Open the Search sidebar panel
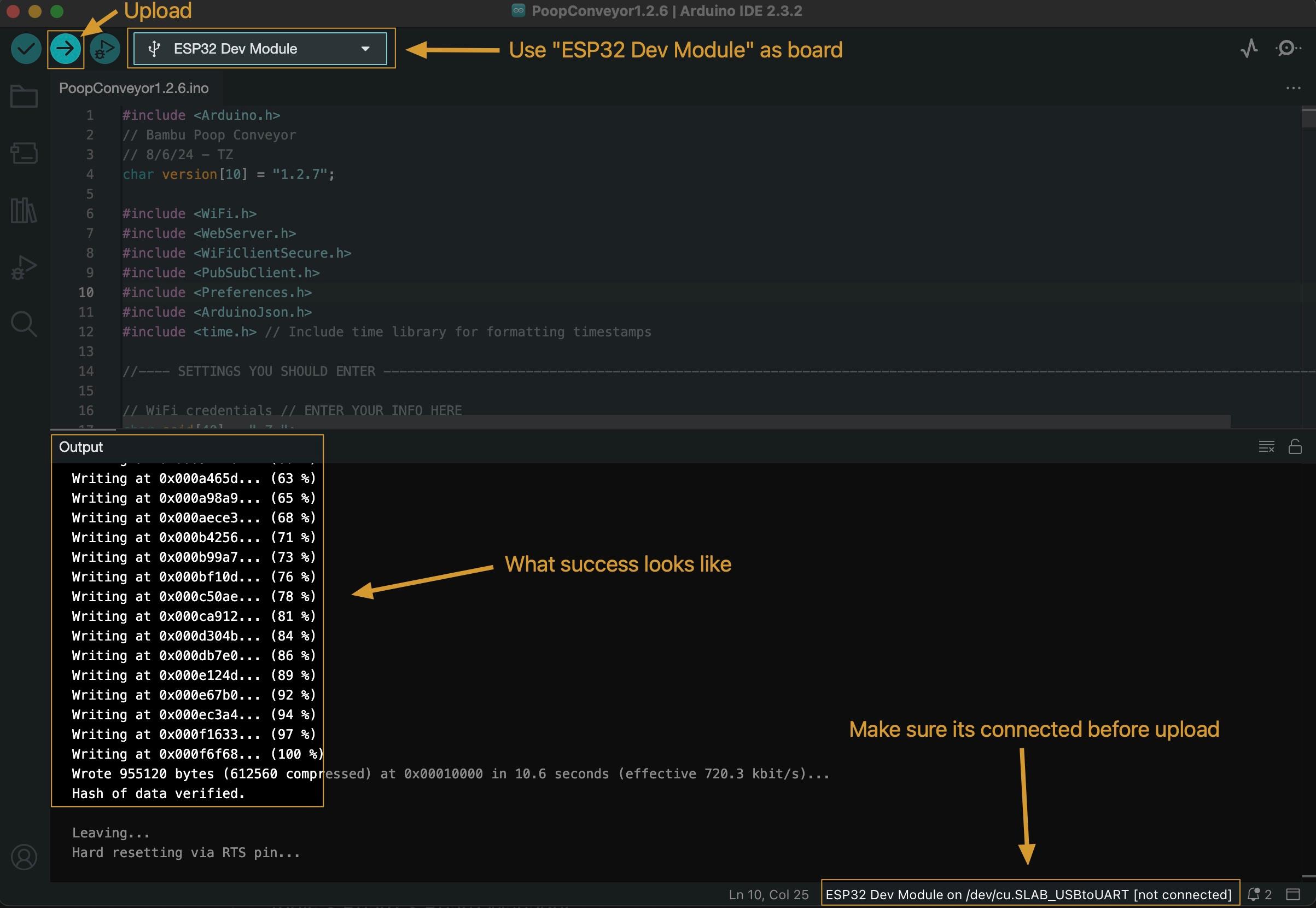The width and height of the screenshot is (1316, 908). [24, 324]
